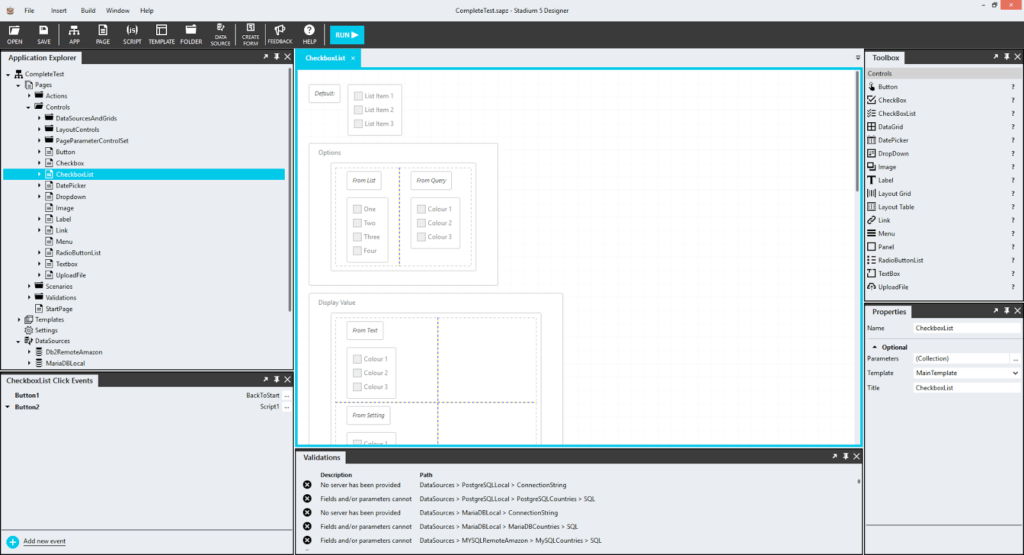Image resolution: width=1024 pixels, height=555 pixels.
Task: Click the SCRIPT toolbar icon
Action: 132,35
